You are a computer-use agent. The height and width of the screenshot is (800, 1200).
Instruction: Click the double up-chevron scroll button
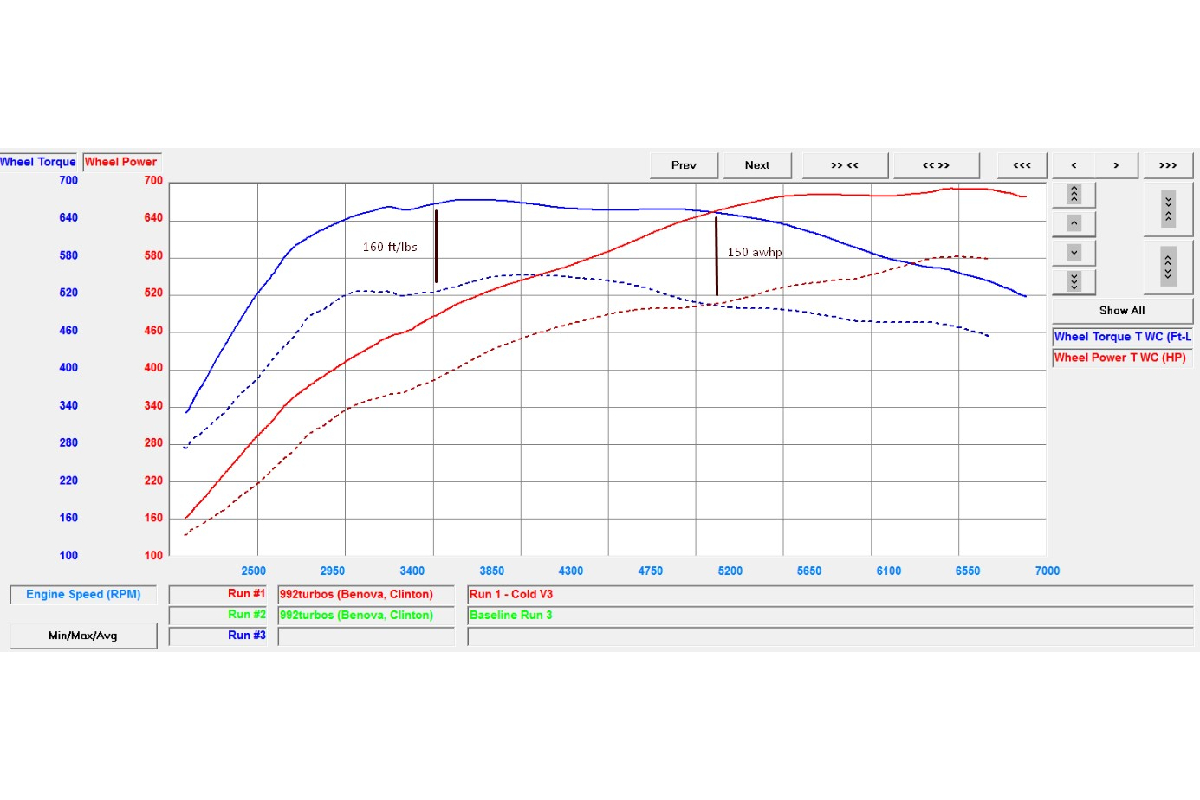(1074, 194)
